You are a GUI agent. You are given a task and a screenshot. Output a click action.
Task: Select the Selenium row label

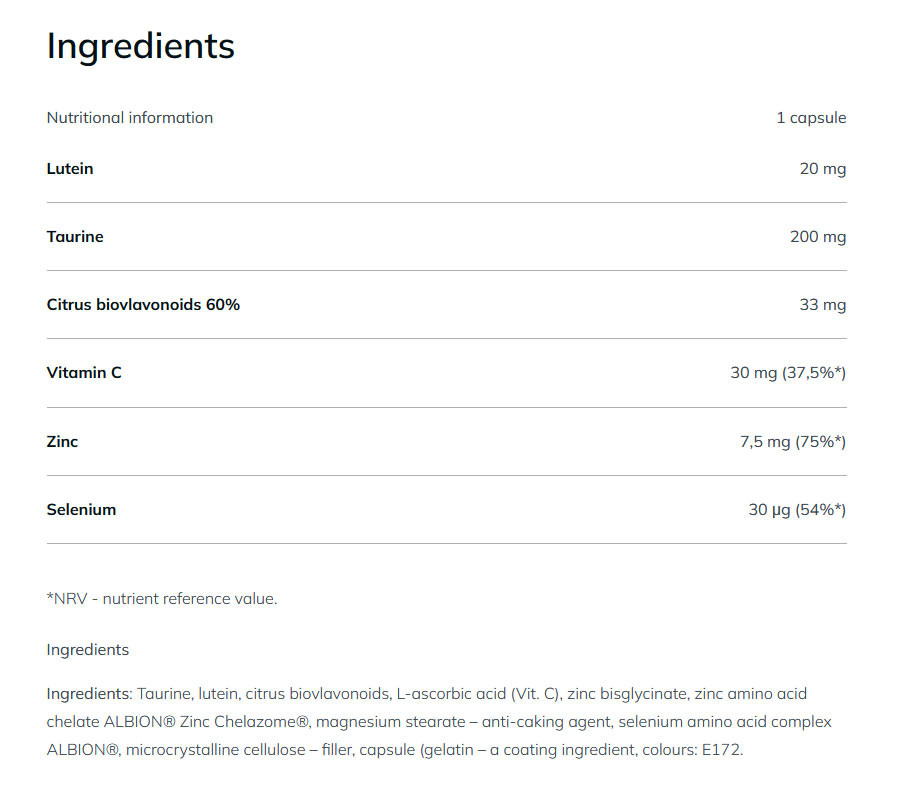click(81, 510)
